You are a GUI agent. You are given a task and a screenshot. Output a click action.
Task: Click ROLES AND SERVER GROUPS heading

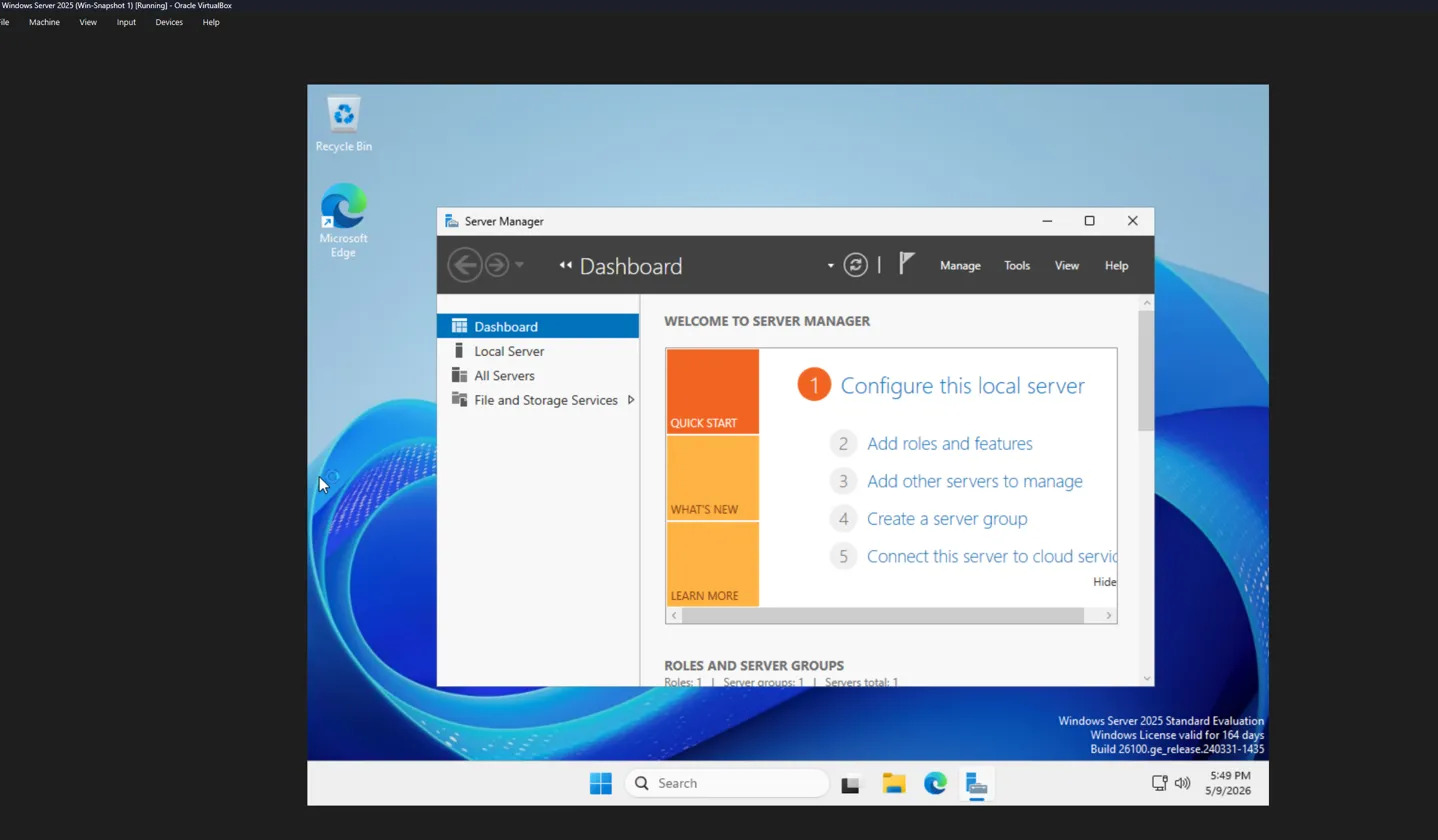(754, 665)
